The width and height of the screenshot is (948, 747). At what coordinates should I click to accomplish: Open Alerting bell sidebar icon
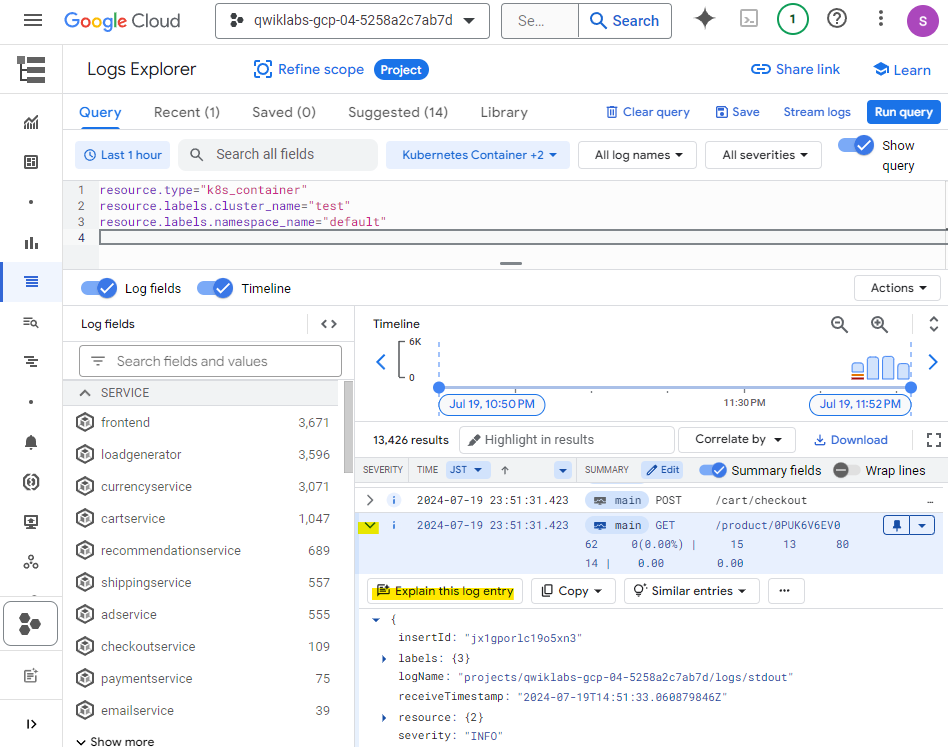point(31,442)
